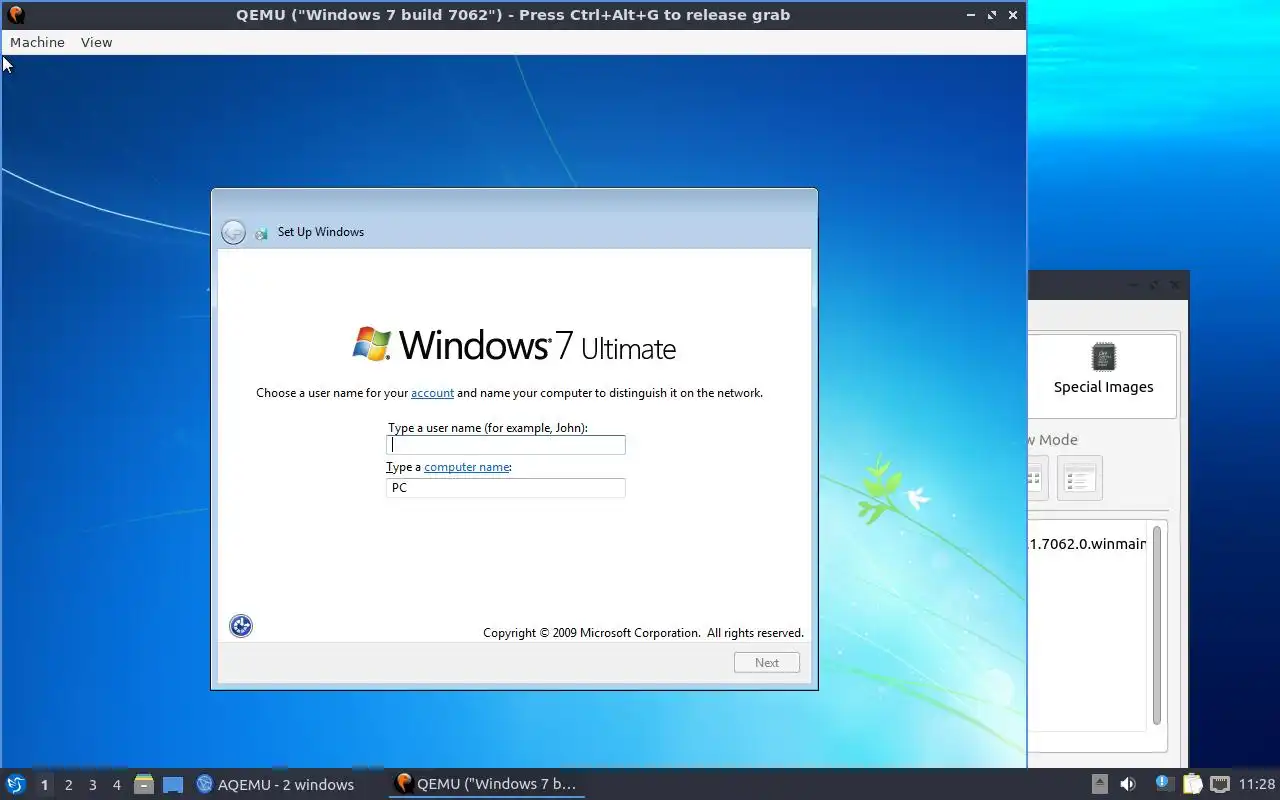Close the QEMU window
1280x800 pixels.
1013,15
